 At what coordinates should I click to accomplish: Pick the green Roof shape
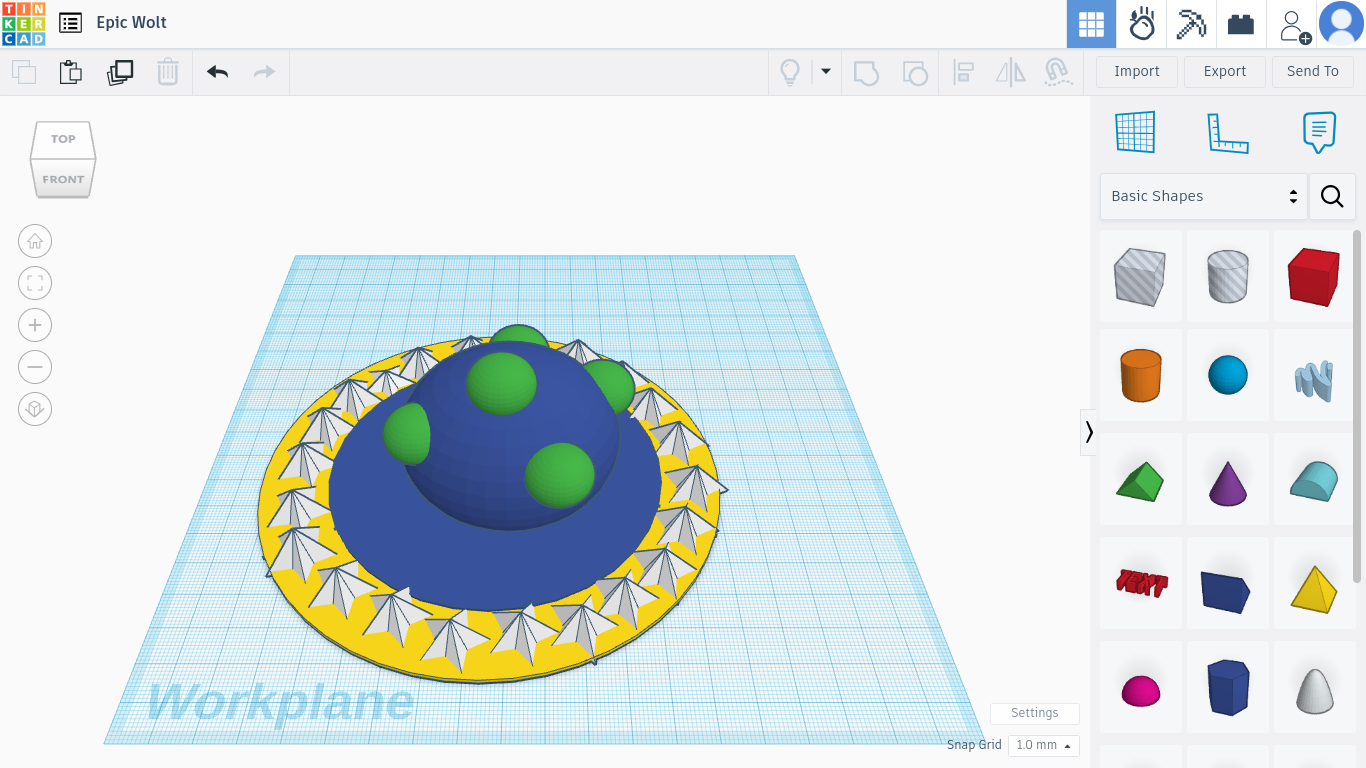click(1141, 481)
